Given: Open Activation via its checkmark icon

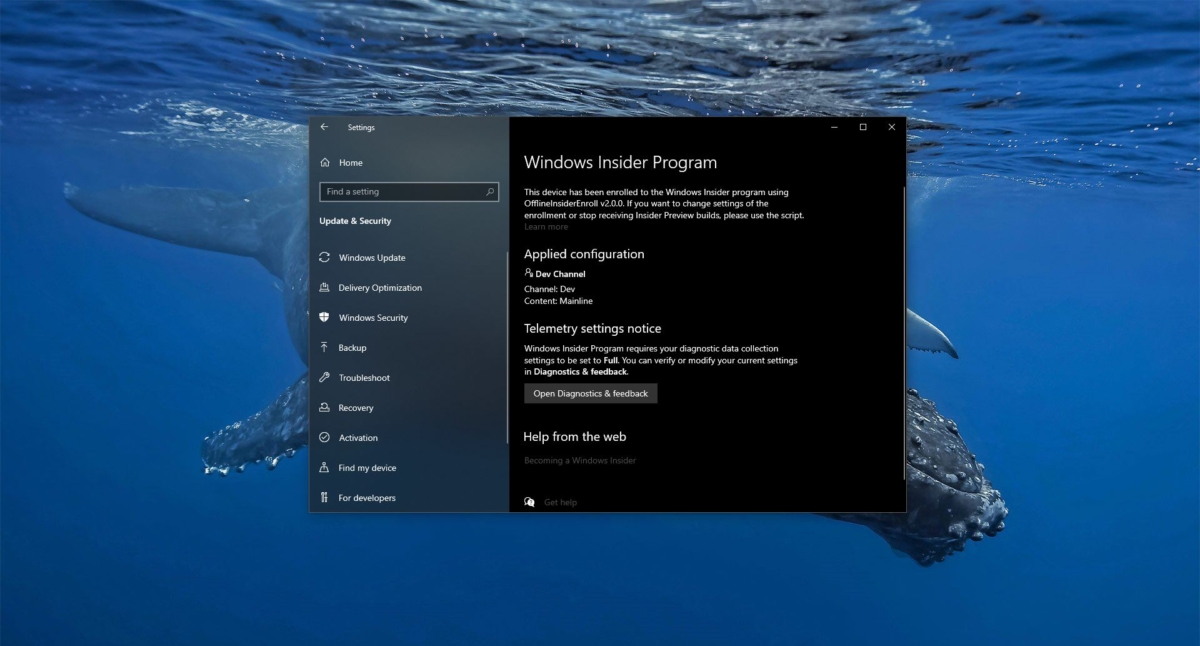Looking at the screenshot, I should click(x=324, y=437).
